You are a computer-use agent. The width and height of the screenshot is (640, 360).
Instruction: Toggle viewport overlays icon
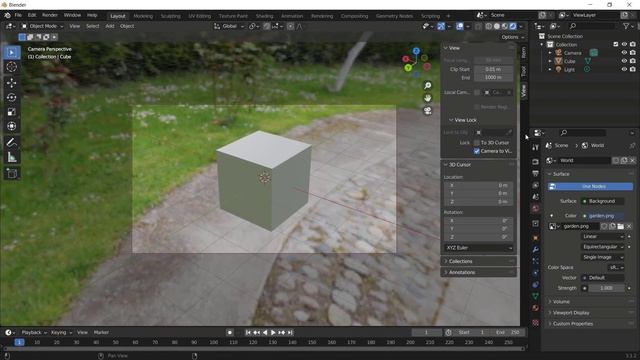pyautogui.click(x=460, y=26)
